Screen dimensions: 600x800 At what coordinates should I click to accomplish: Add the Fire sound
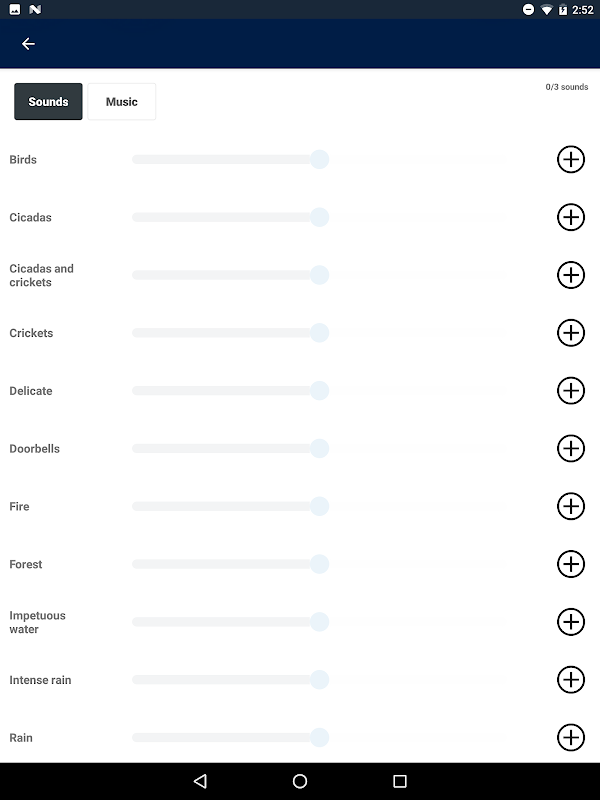(x=570, y=507)
